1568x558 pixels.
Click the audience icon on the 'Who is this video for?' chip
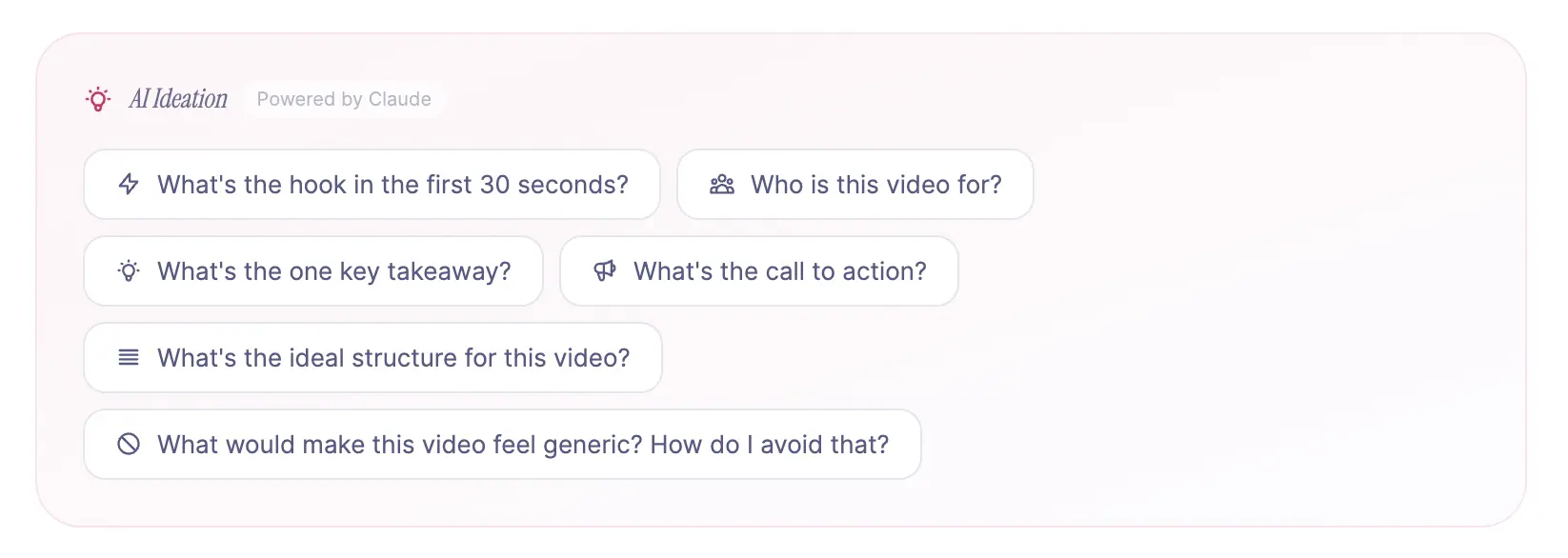(x=723, y=185)
